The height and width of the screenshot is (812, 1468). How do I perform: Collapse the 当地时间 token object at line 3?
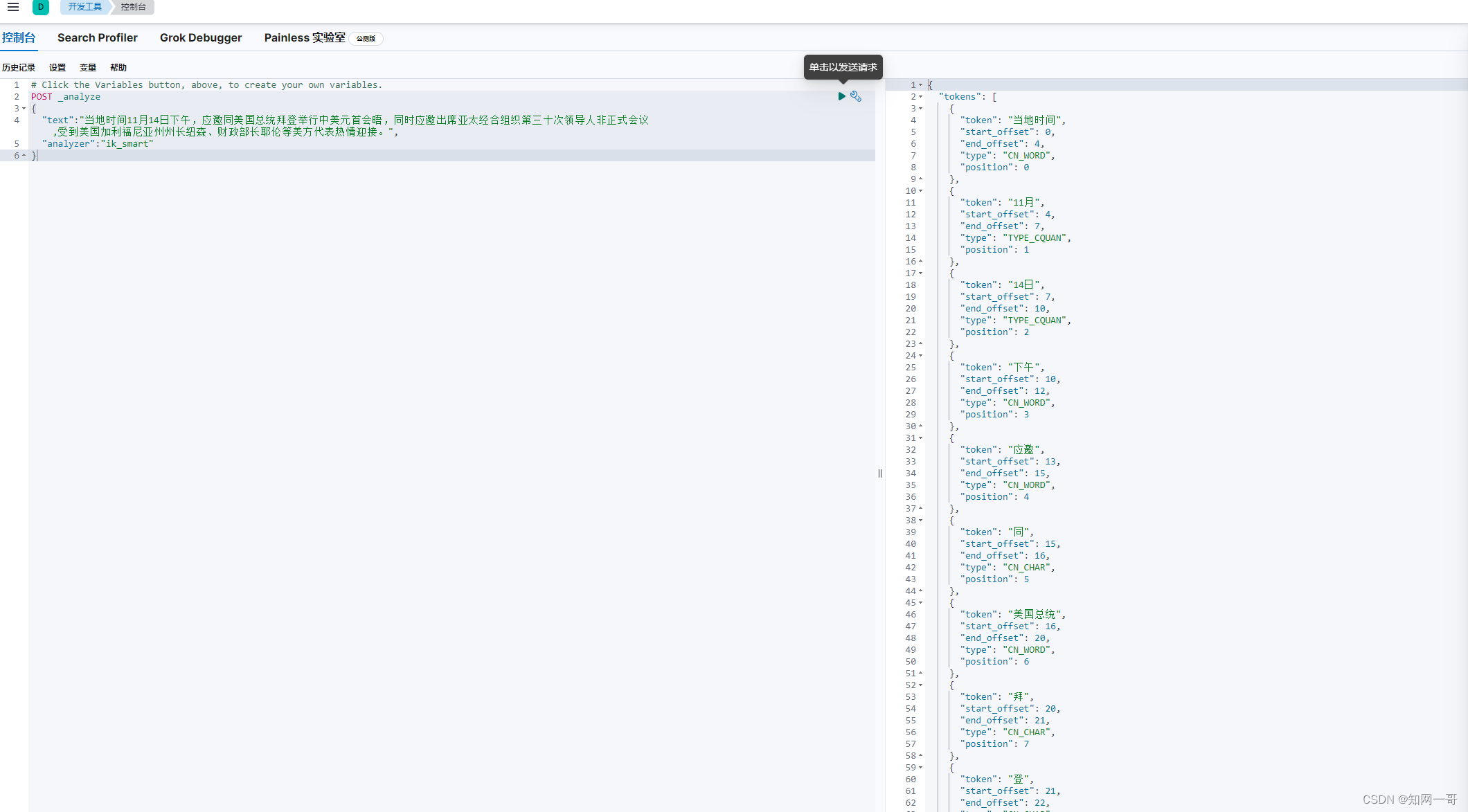pos(921,108)
